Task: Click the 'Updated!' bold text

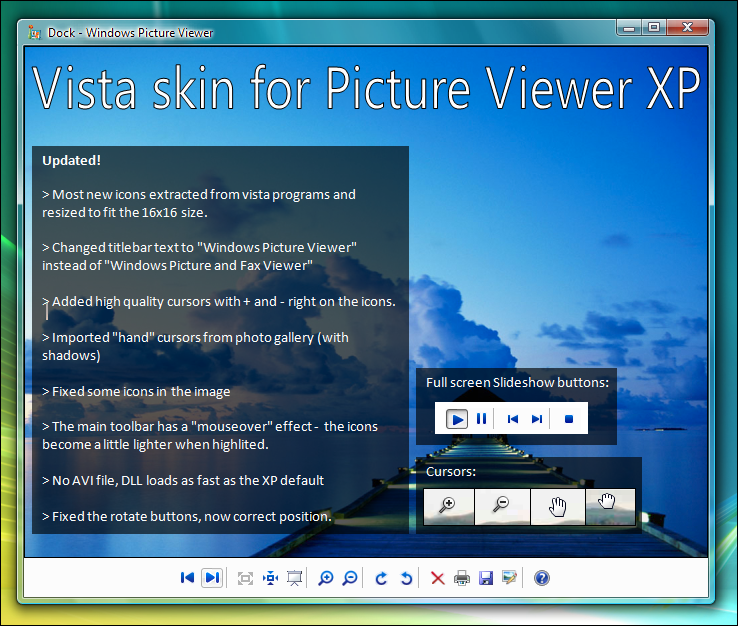Action: [x=72, y=161]
